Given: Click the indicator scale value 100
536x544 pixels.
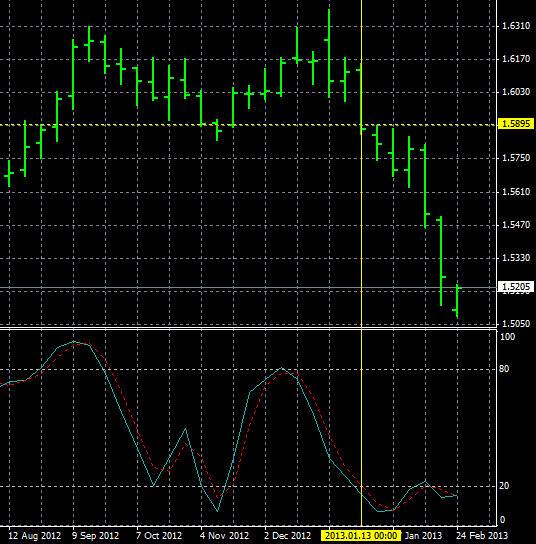Looking at the screenshot, I should pyautogui.click(x=508, y=337).
